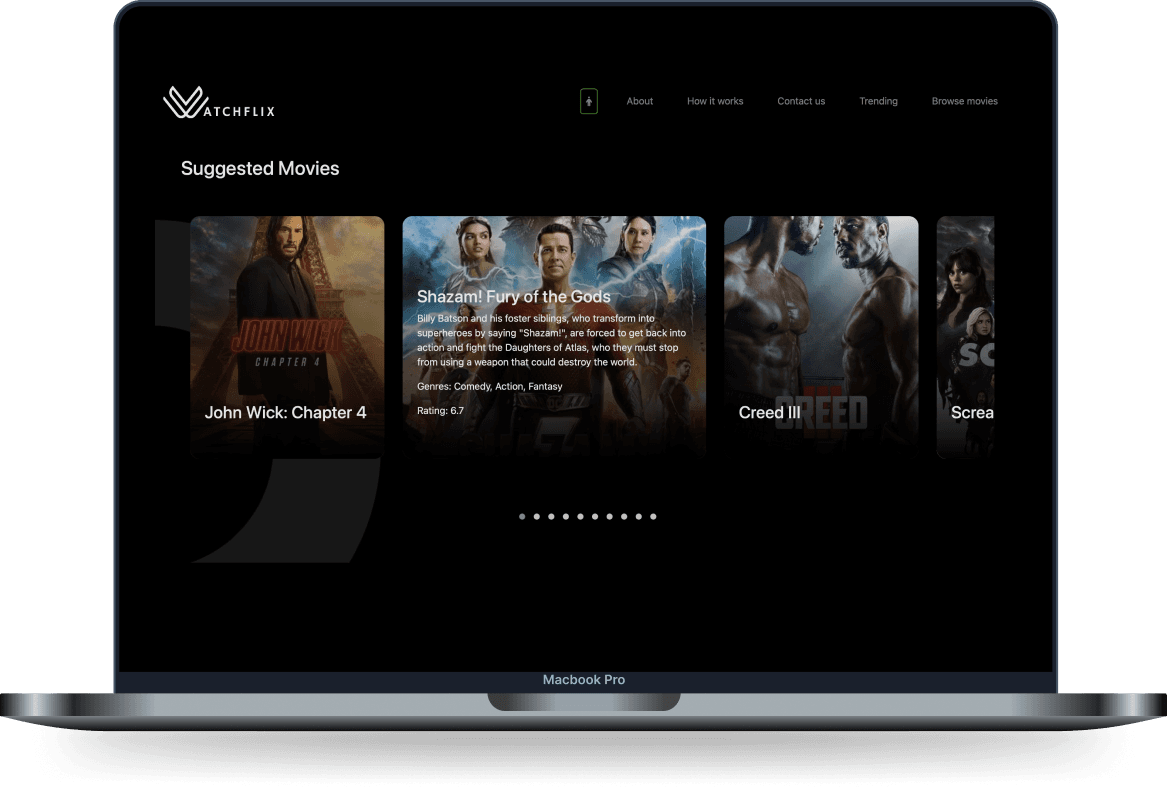
Task: Jump to the last carousel pagination dot
Action: click(653, 517)
